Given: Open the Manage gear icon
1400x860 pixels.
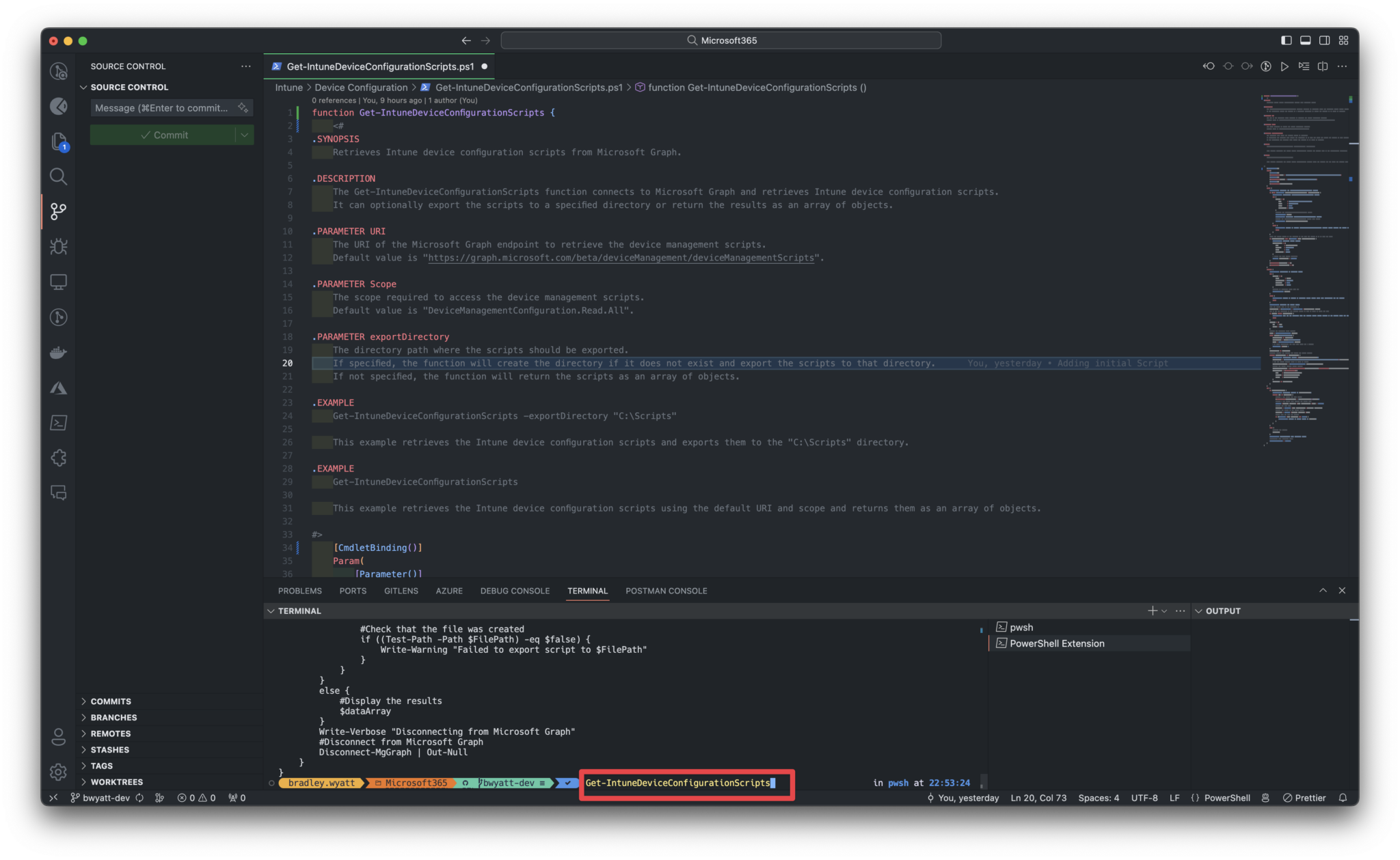Looking at the screenshot, I should coord(59,772).
